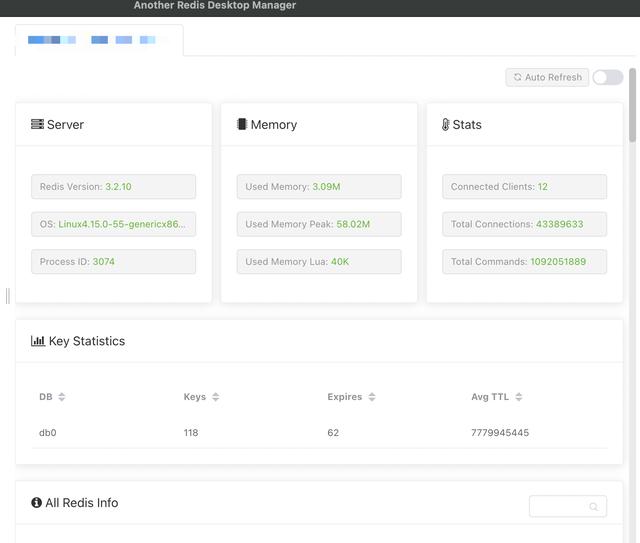
Task: Click the vertical scrollbar thumb
Action: click(x=632, y=105)
